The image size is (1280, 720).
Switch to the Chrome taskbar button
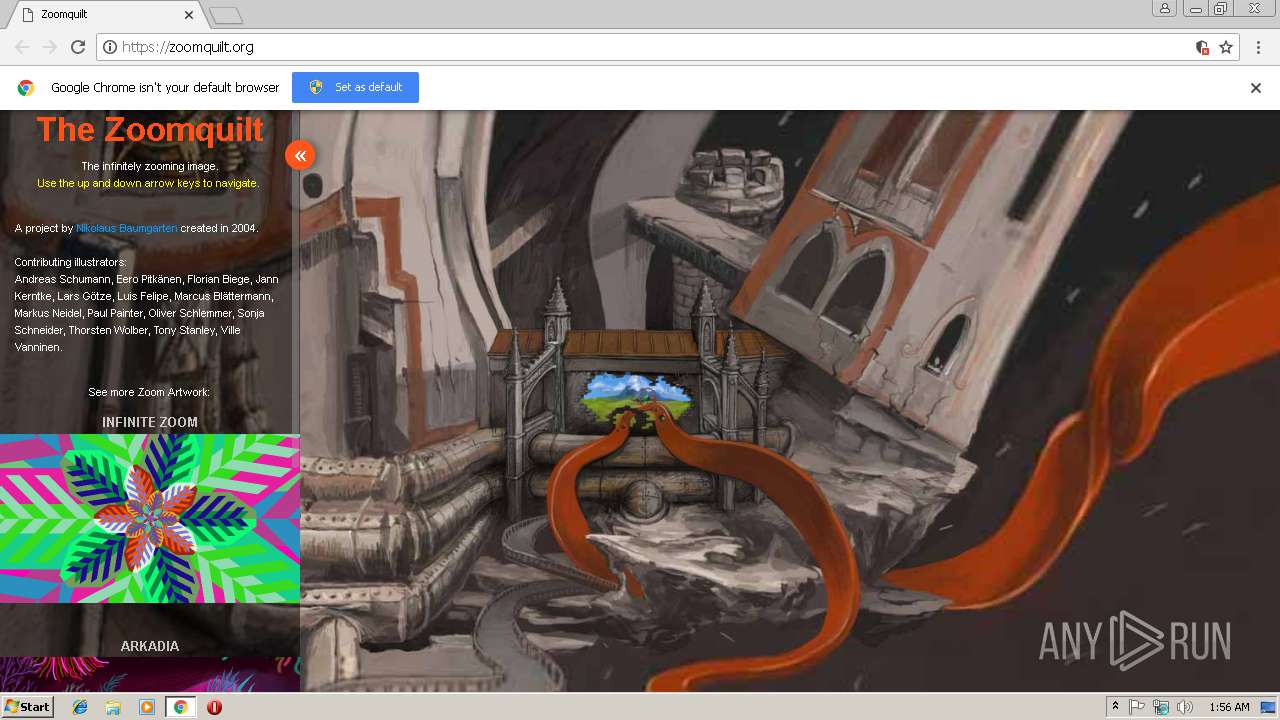point(180,707)
